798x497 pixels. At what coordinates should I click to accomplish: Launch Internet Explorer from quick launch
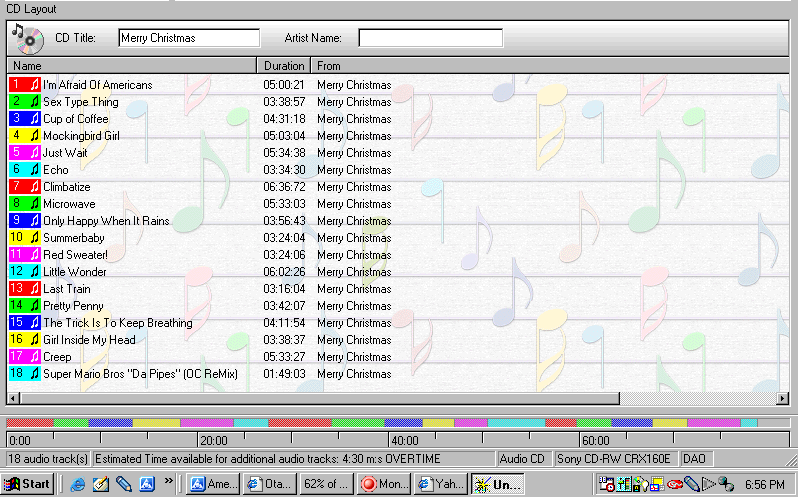click(x=77, y=484)
